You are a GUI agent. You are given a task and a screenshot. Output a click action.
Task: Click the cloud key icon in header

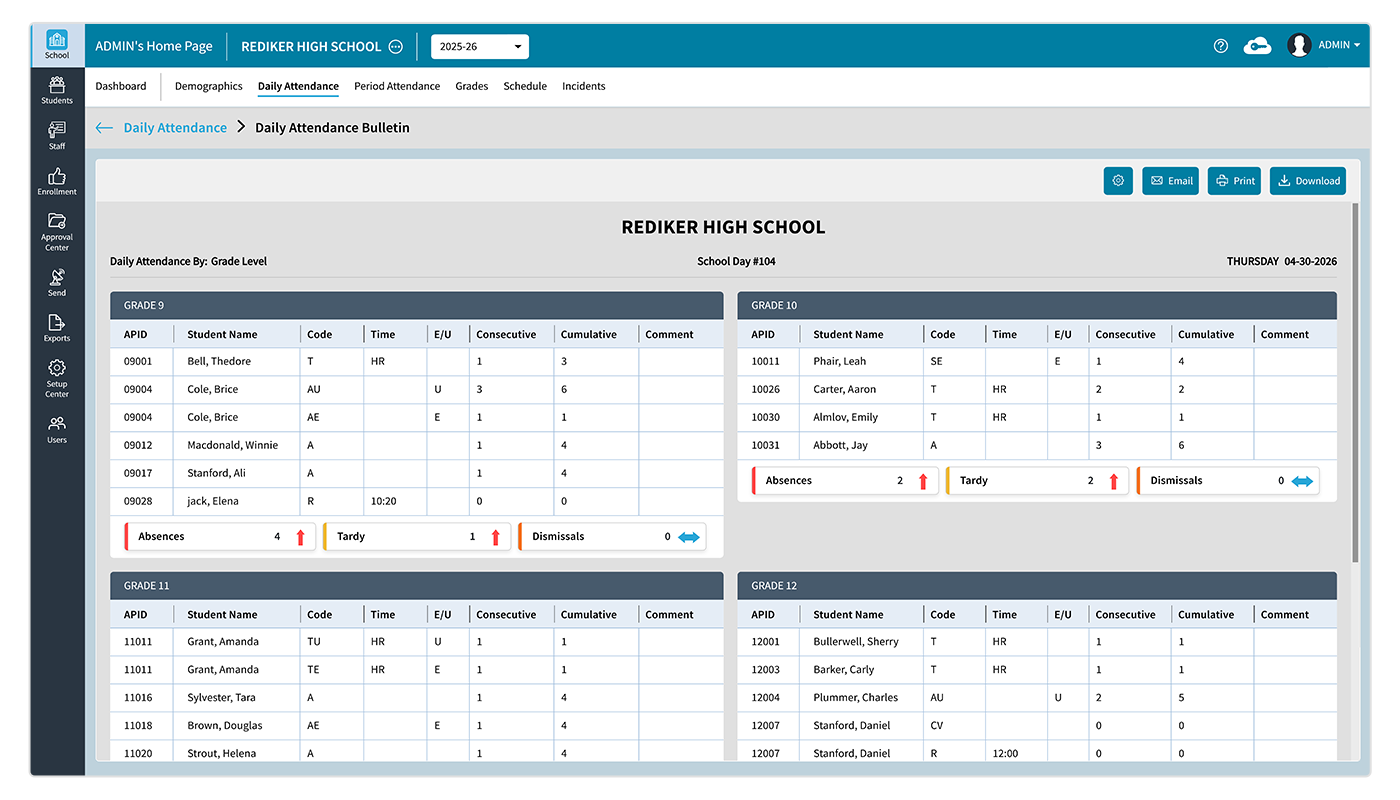[1257, 46]
